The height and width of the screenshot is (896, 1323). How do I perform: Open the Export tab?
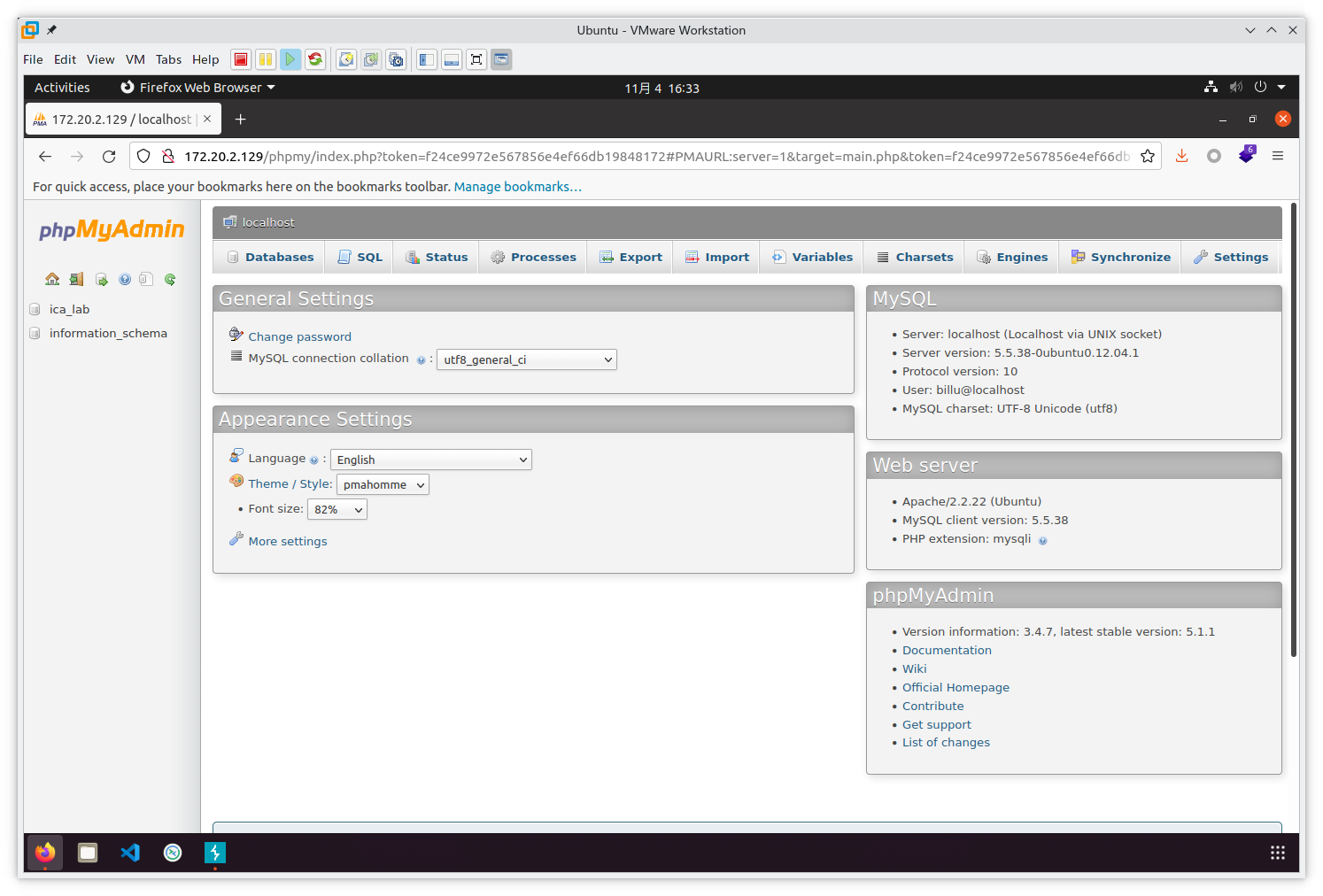[x=631, y=257]
